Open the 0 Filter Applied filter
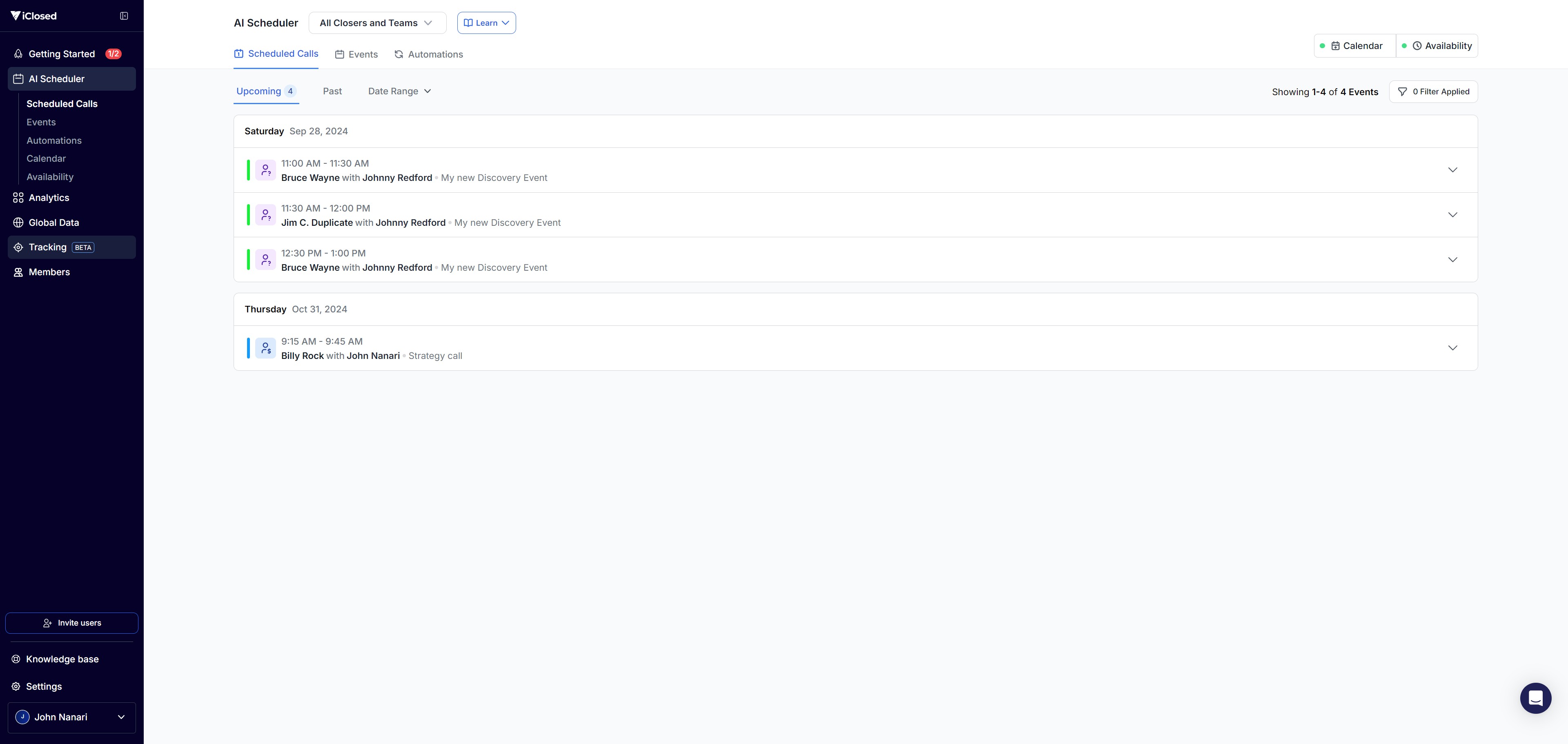The height and width of the screenshot is (744, 1568). (x=1433, y=91)
